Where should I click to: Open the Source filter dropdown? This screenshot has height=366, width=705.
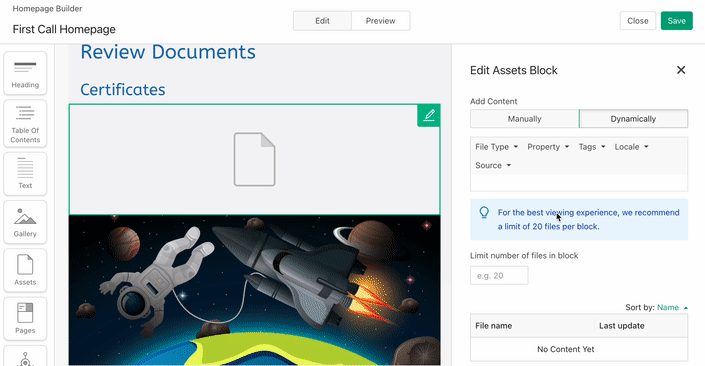(493, 165)
